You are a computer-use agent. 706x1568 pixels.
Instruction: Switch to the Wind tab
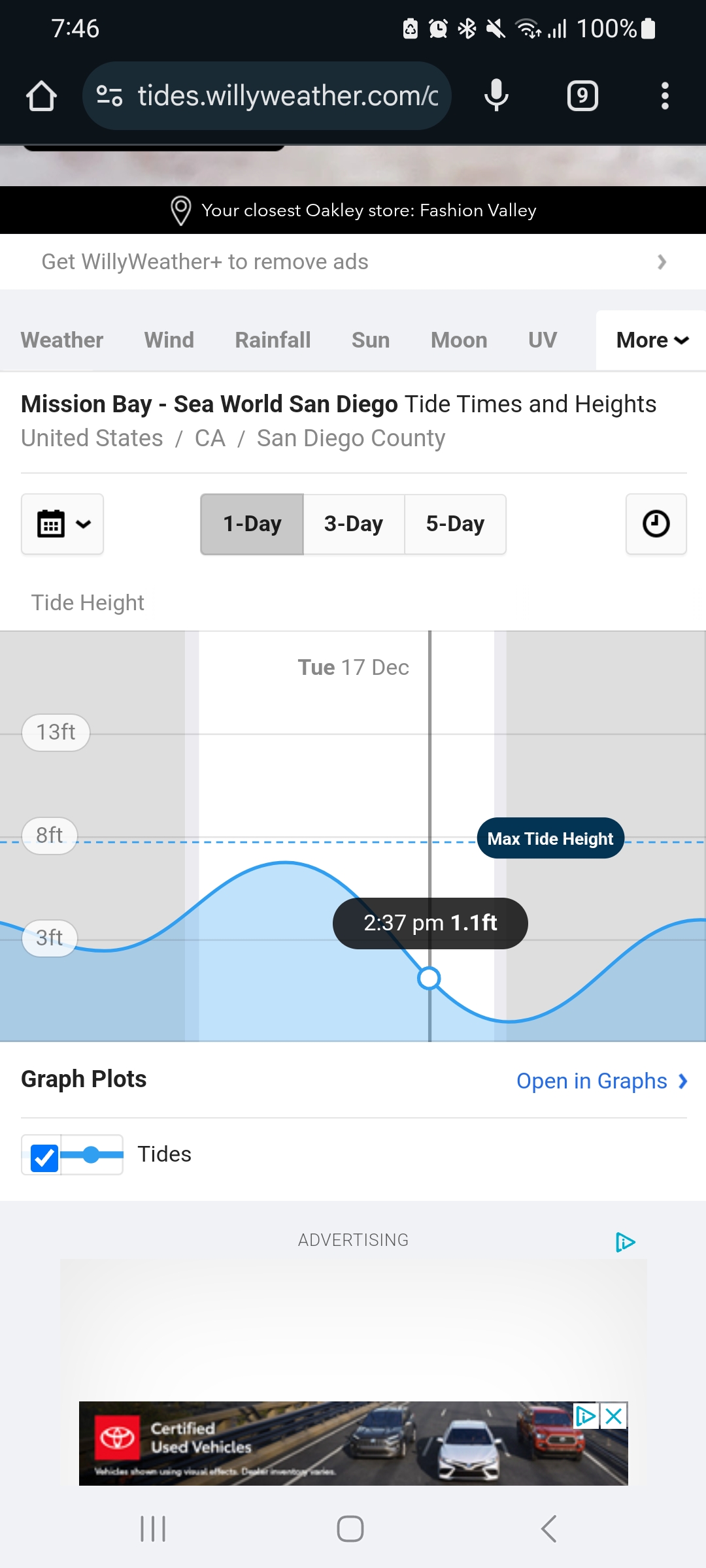click(169, 340)
